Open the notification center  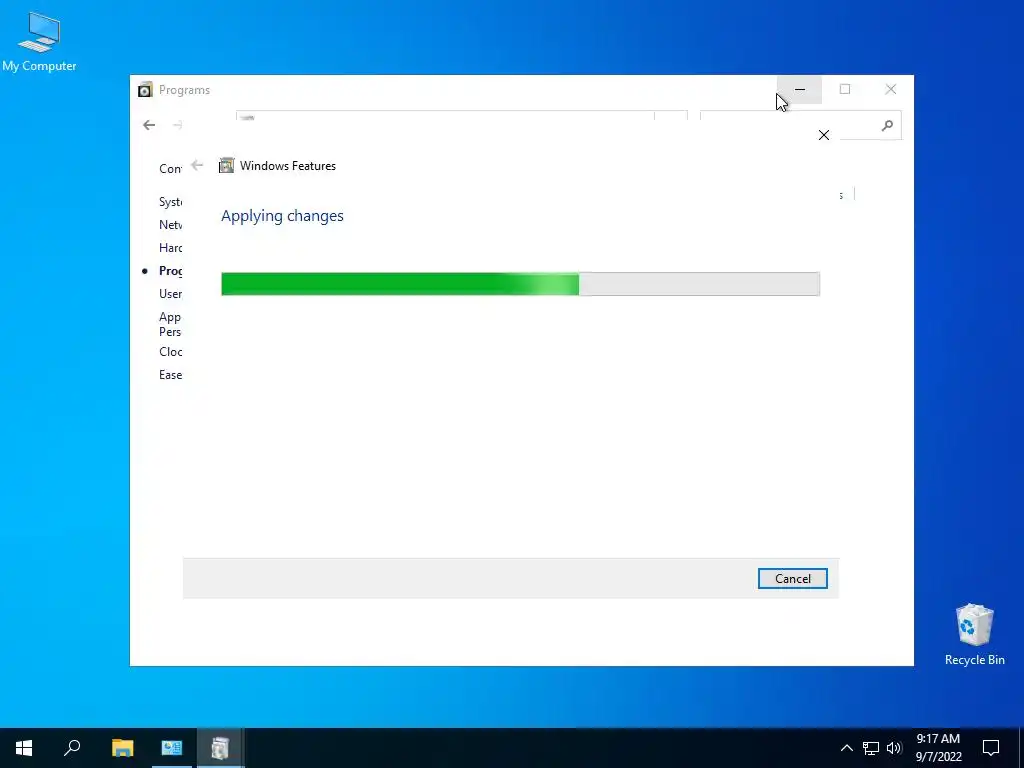click(x=991, y=748)
